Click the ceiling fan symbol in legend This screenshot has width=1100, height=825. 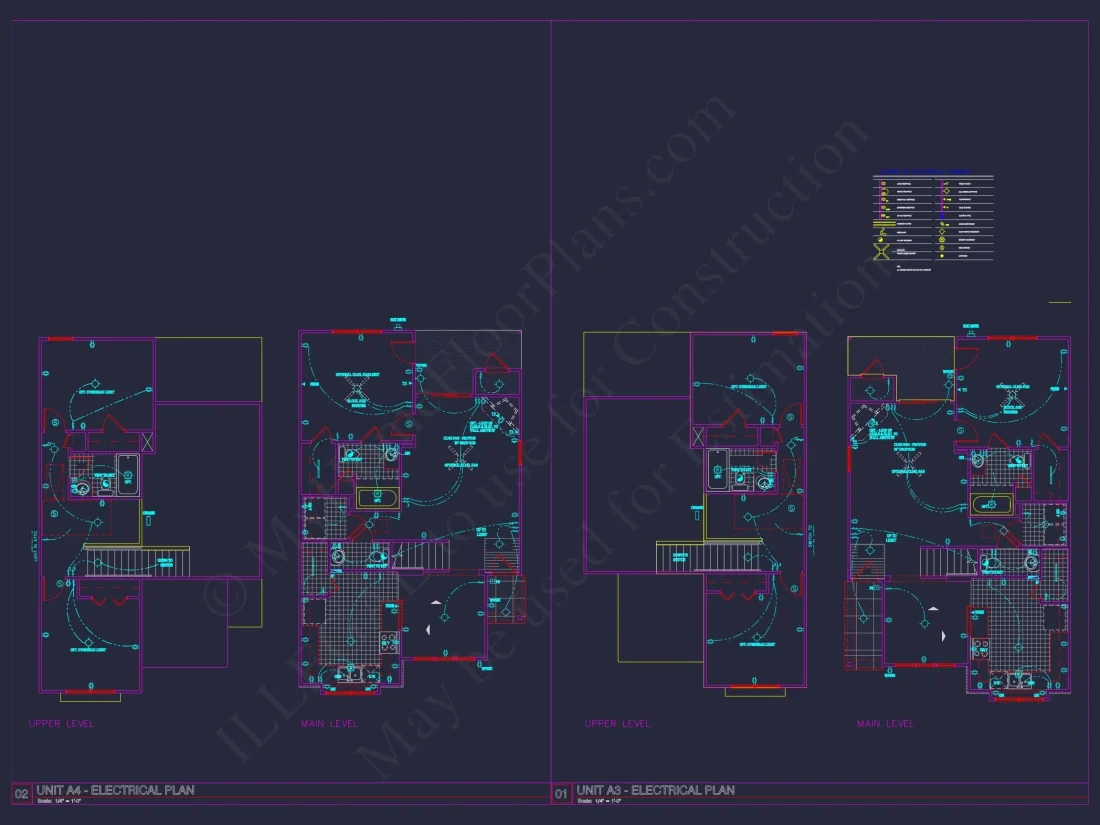click(881, 250)
